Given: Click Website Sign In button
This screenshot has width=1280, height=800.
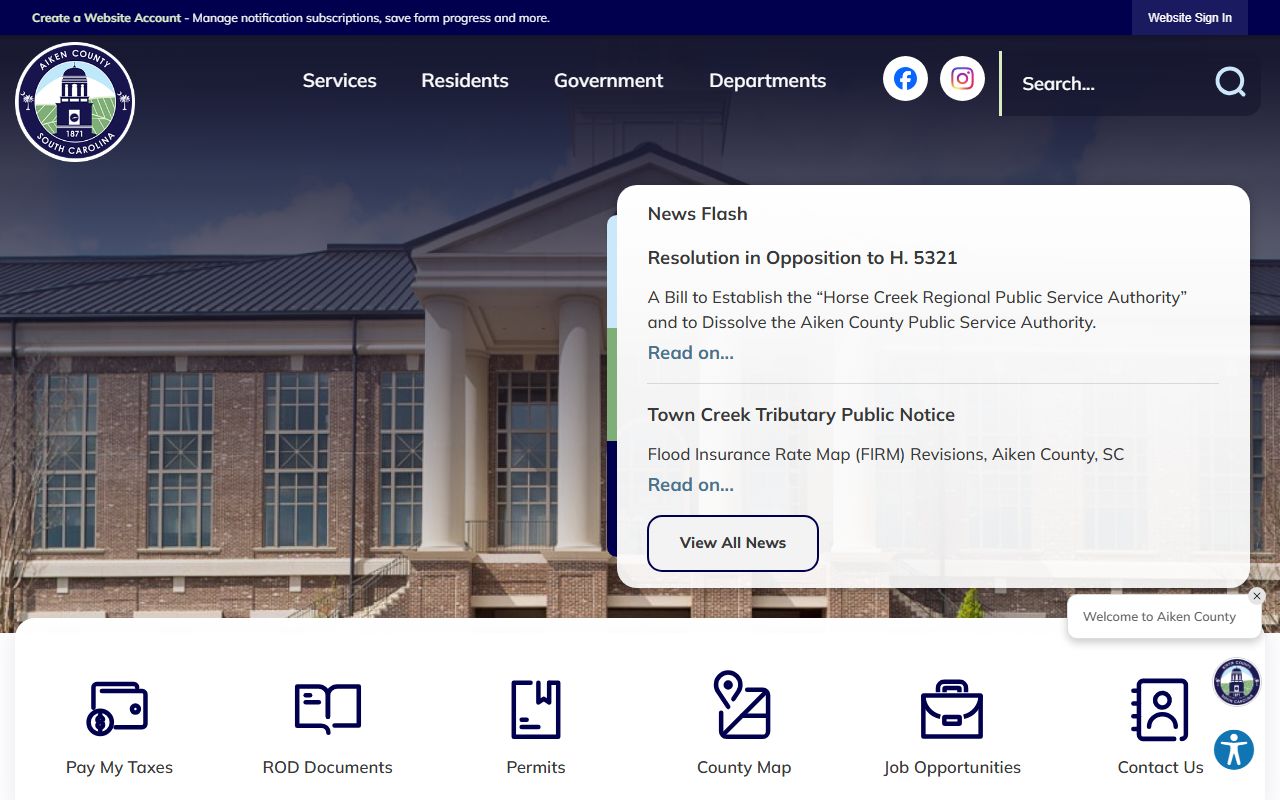Looking at the screenshot, I should pos(1190,18).
